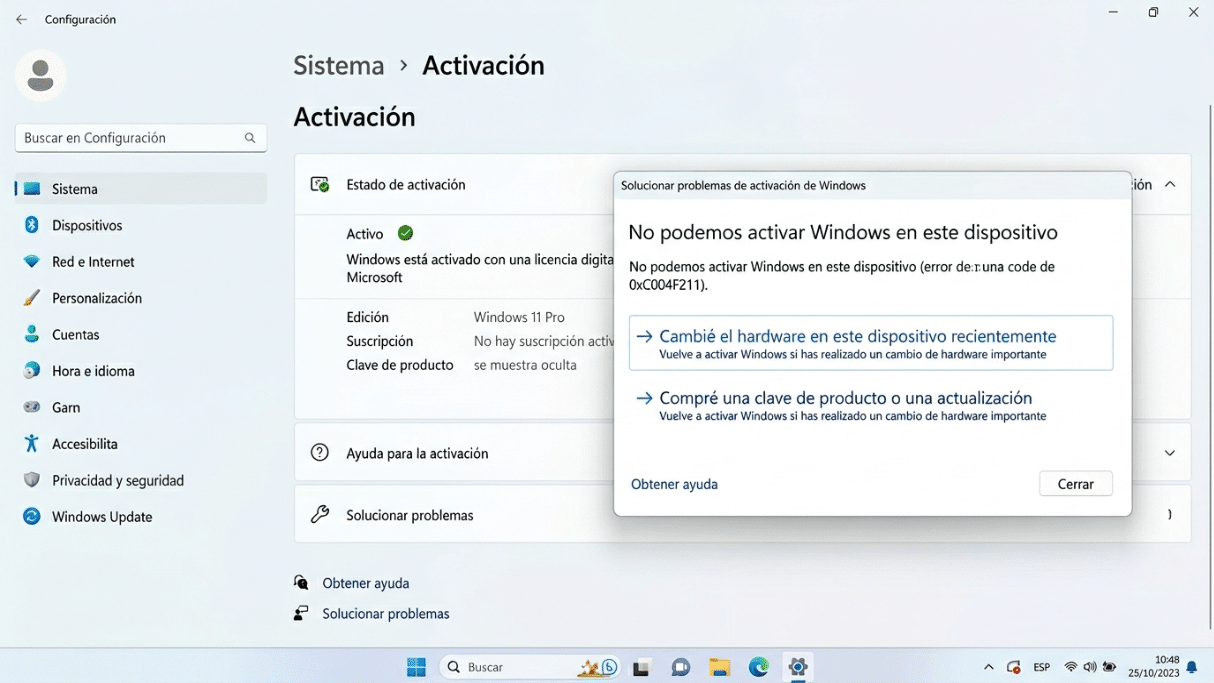Click the error code 0xC004F211 text
Image resolution: width=1214 pixels, height=683 pixels.
(x=666, y=285)
